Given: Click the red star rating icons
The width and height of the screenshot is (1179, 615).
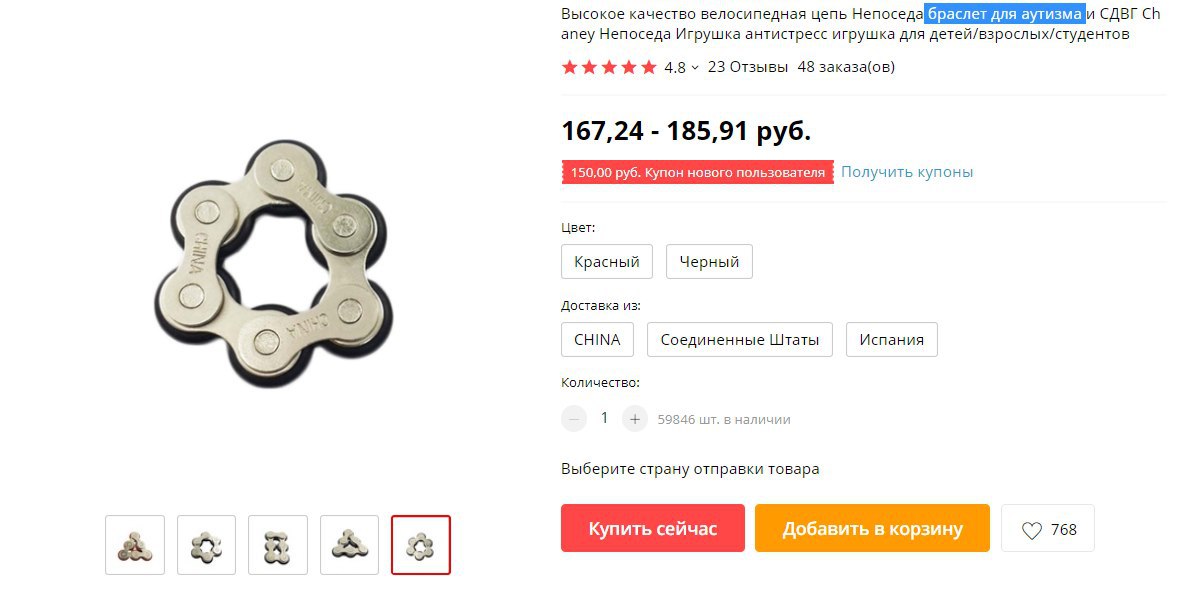Looking at the screenshot, I should click(609, 68).
